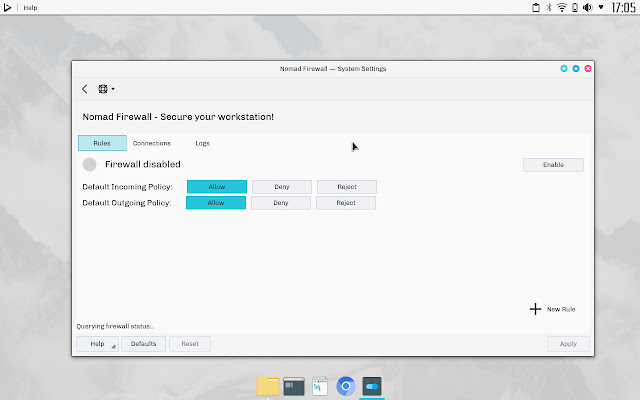Open the terminal dock icon
This screenshot has width=640, height=400.
click(x=294, y=386)
